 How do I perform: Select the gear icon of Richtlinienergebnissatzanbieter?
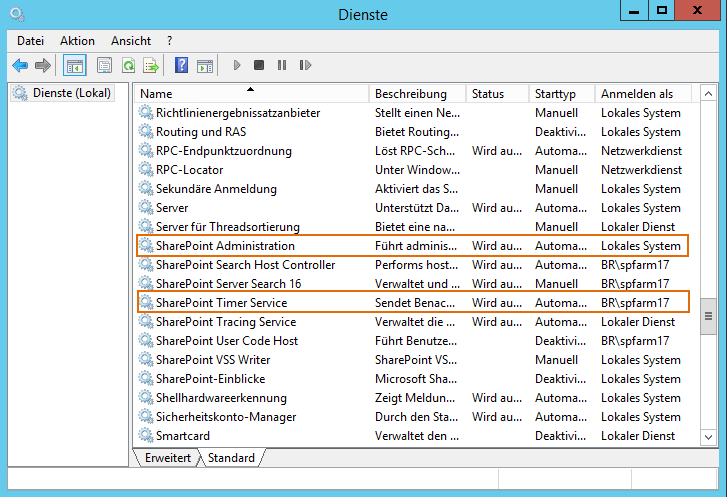146,112
